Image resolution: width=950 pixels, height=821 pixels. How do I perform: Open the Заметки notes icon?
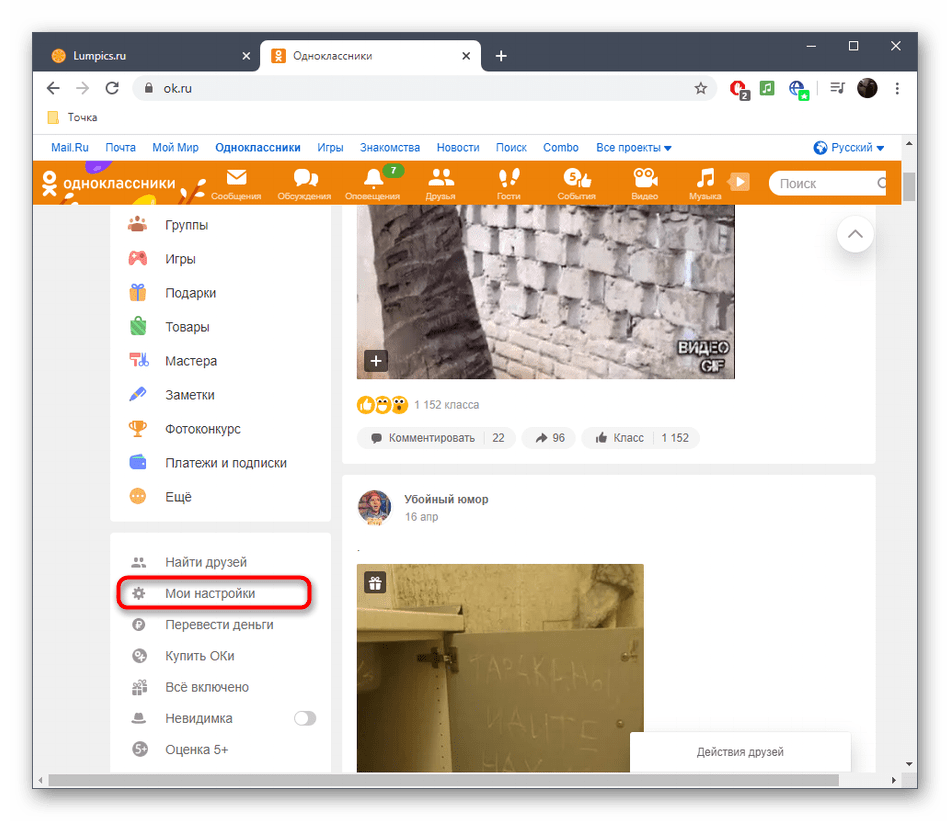[x=140, y=394]
